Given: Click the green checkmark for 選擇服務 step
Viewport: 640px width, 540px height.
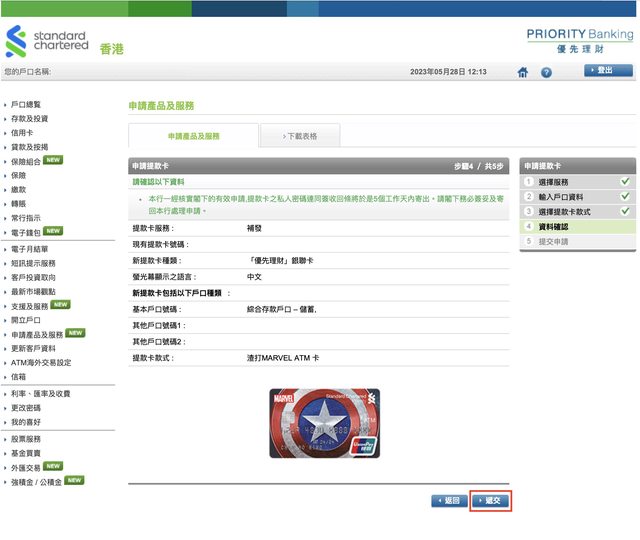Looking at the screenshot, I should (x=624, y=182).
